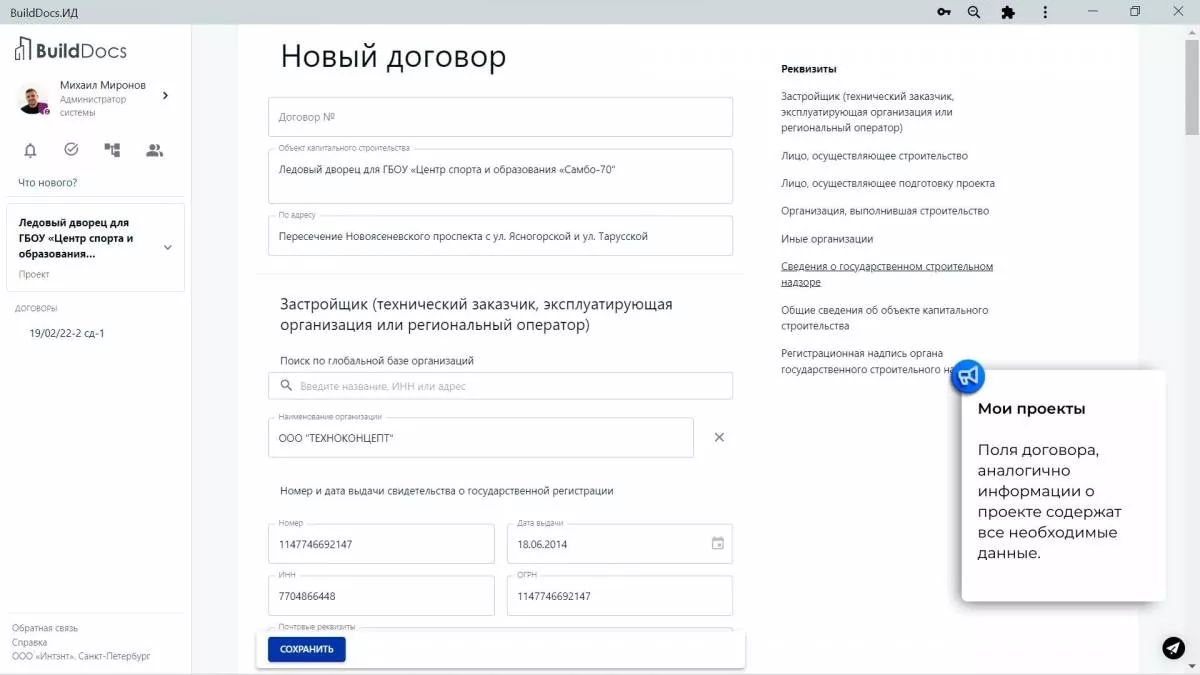Open the browser extensions puzzle icon

point(1008,12)
